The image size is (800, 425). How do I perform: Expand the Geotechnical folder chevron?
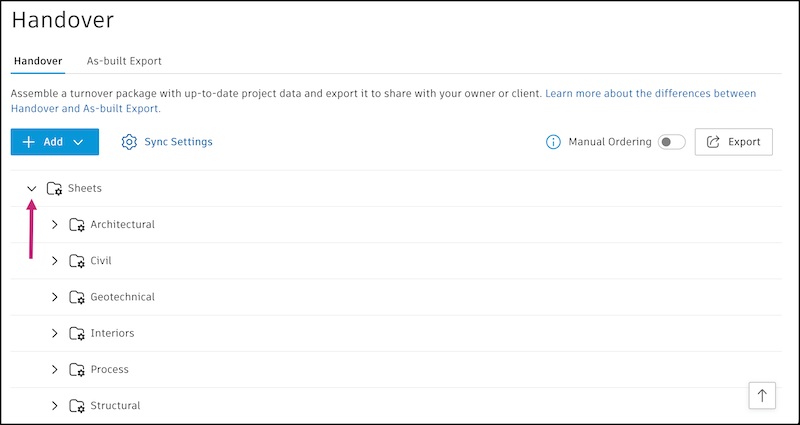[55, 297]
